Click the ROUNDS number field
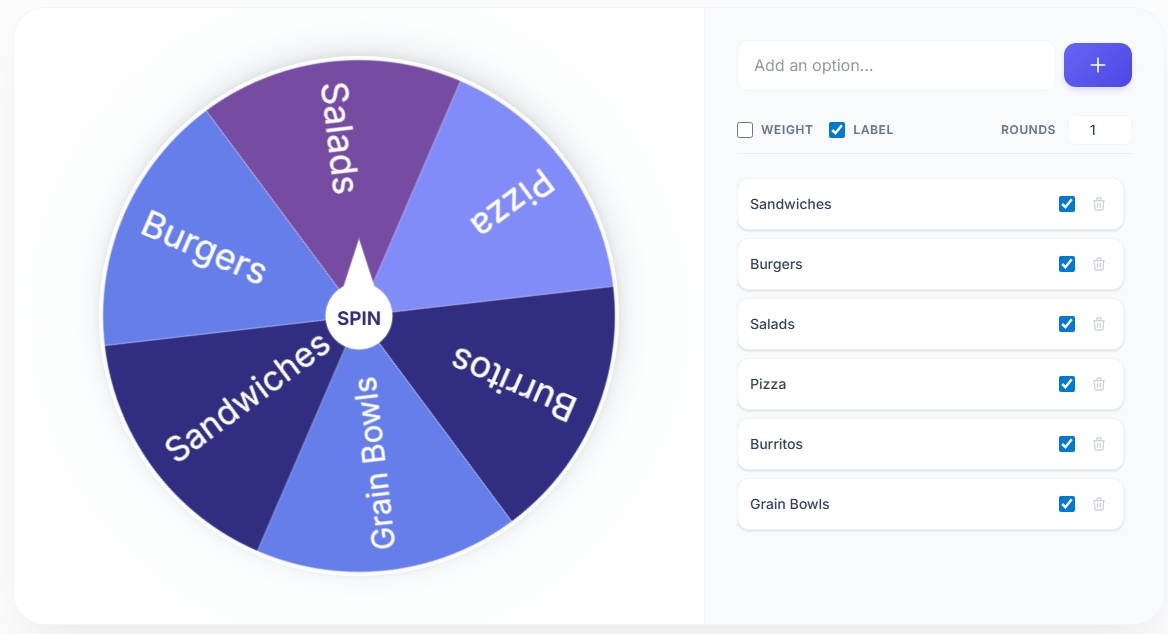1168x634 pixels. tap(1099, 130)
